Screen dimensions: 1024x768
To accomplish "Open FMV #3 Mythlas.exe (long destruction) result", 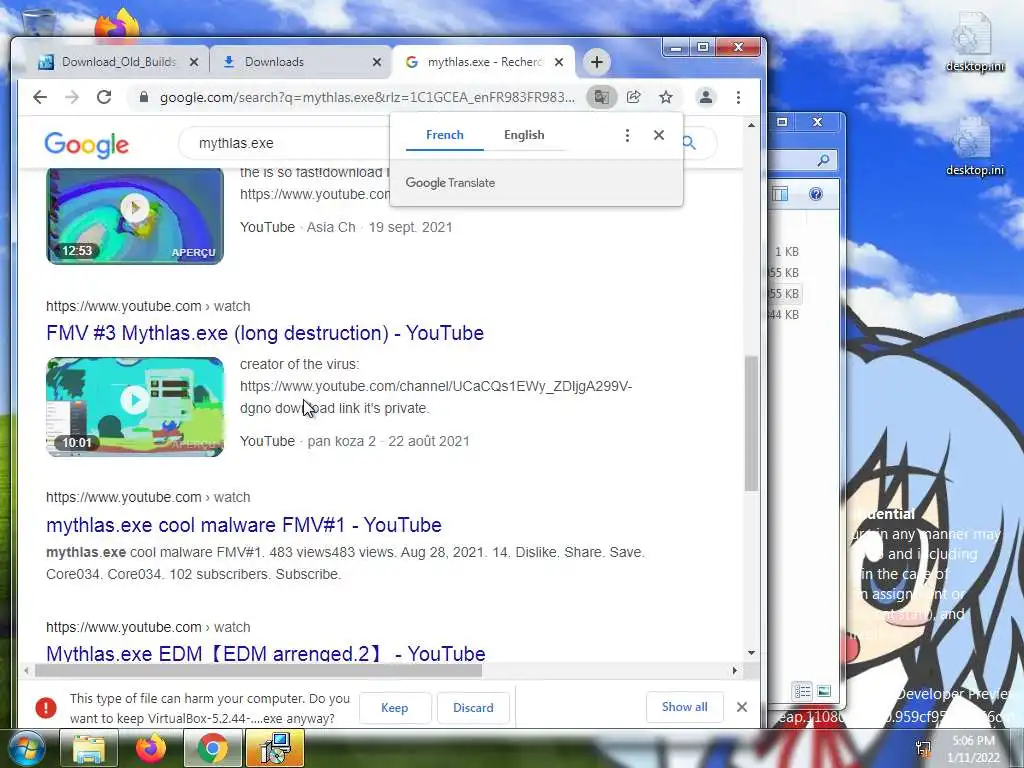I will 264,333.
